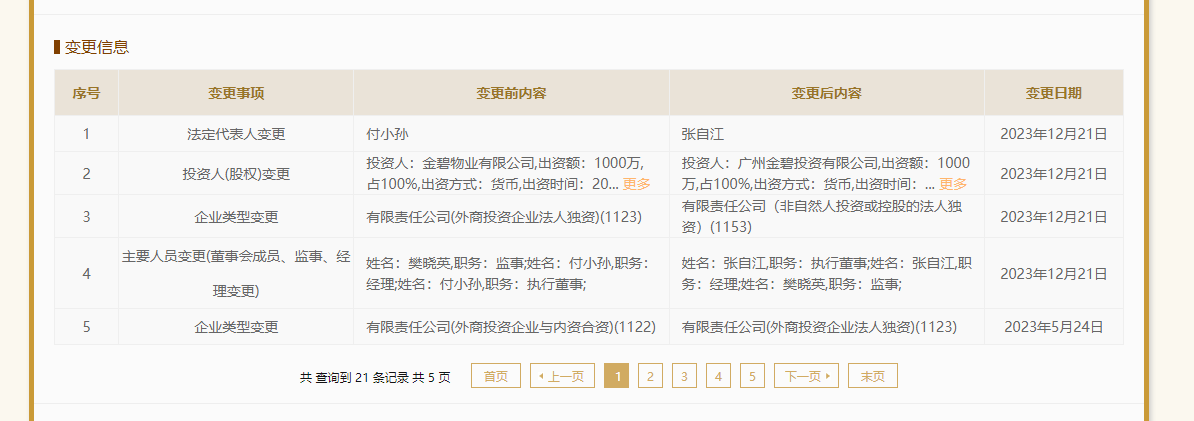This screenshot has width=1194, height=421.
Task: Select the 法定代表人变更 row entry
Action: [x=236, y=133]
